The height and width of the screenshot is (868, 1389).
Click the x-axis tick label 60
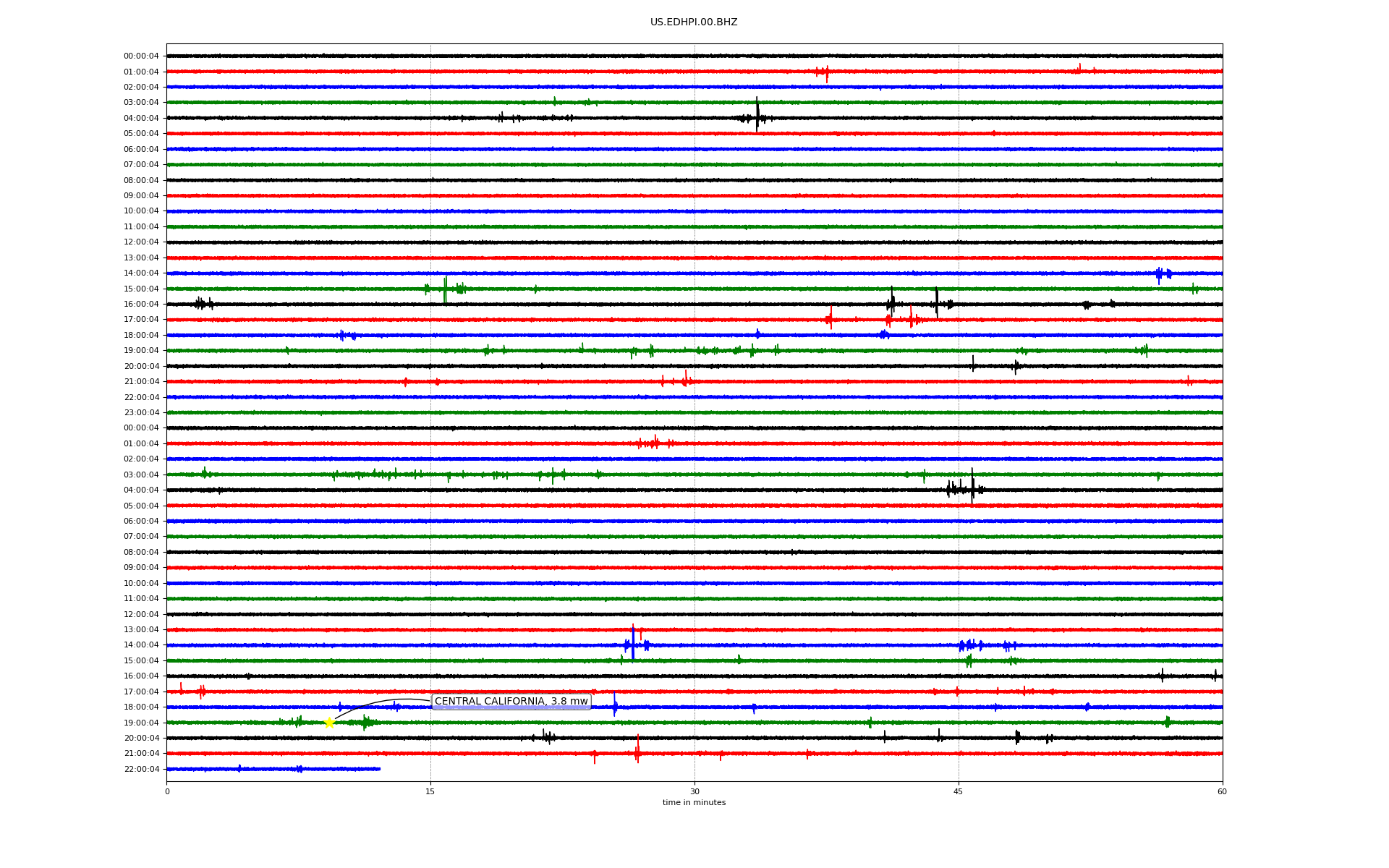[x=1222, y=791]
